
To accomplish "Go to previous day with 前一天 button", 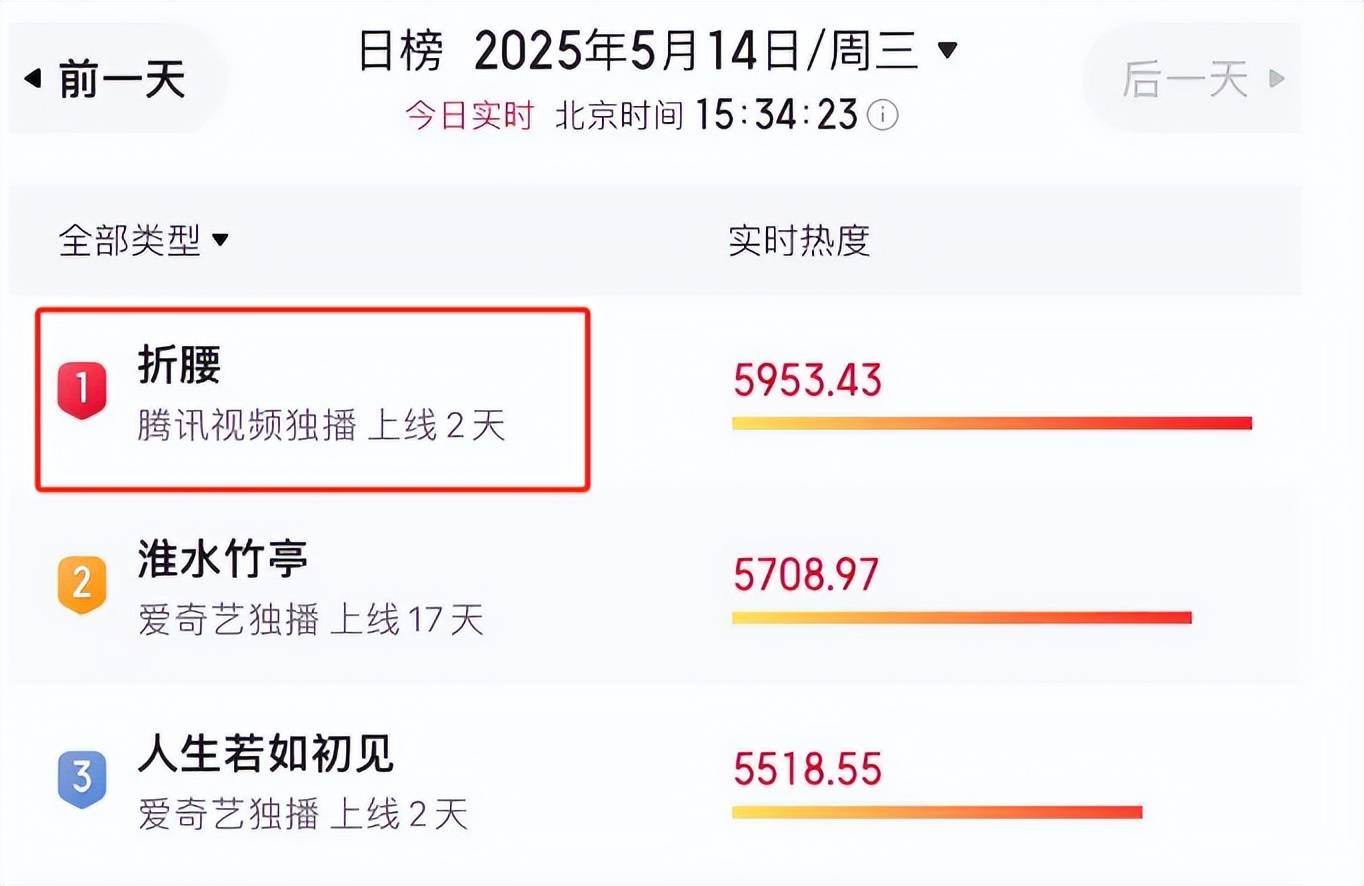I will [117, 78].
